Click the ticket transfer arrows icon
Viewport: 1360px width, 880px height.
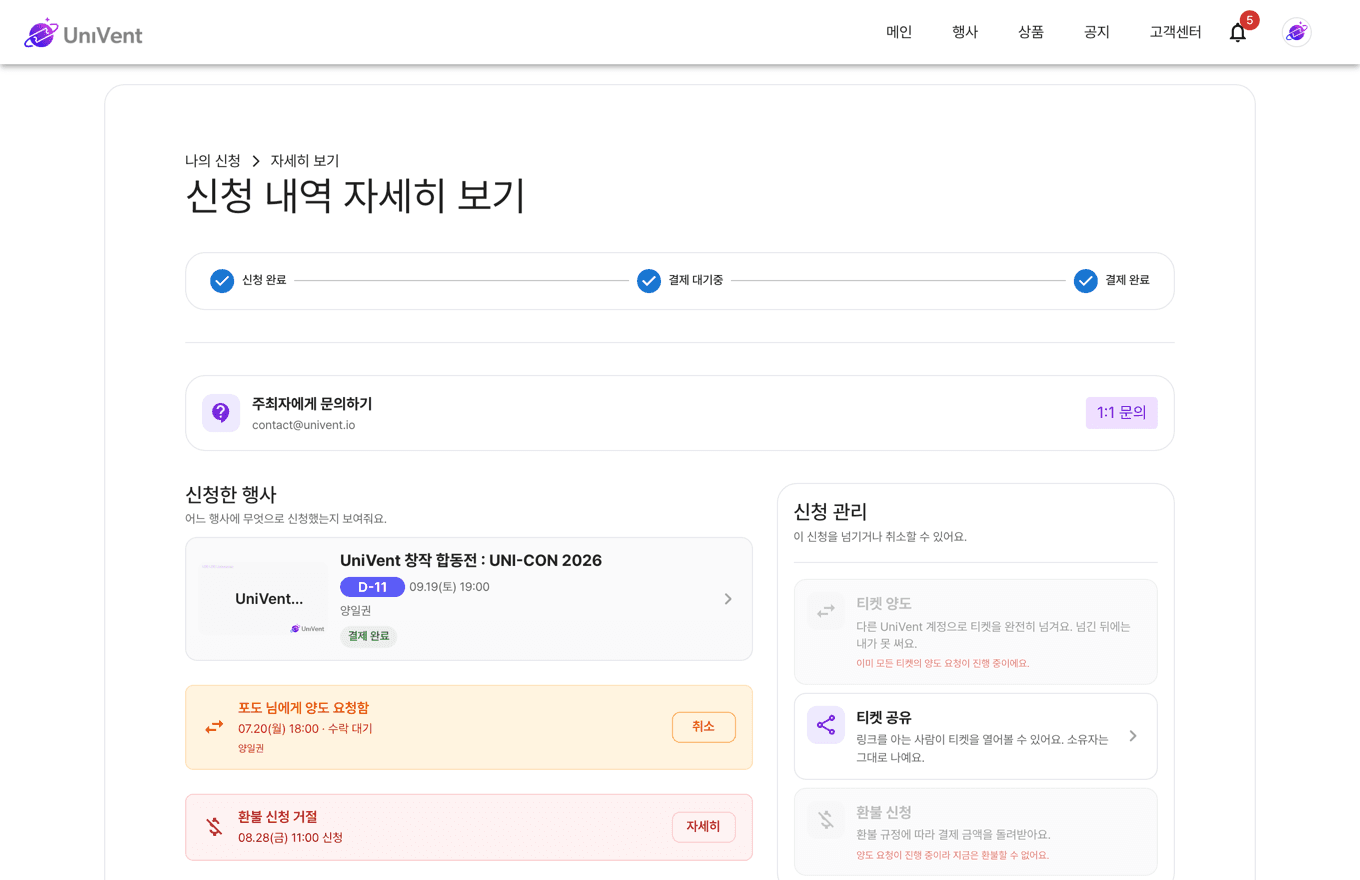click(826, 611)
